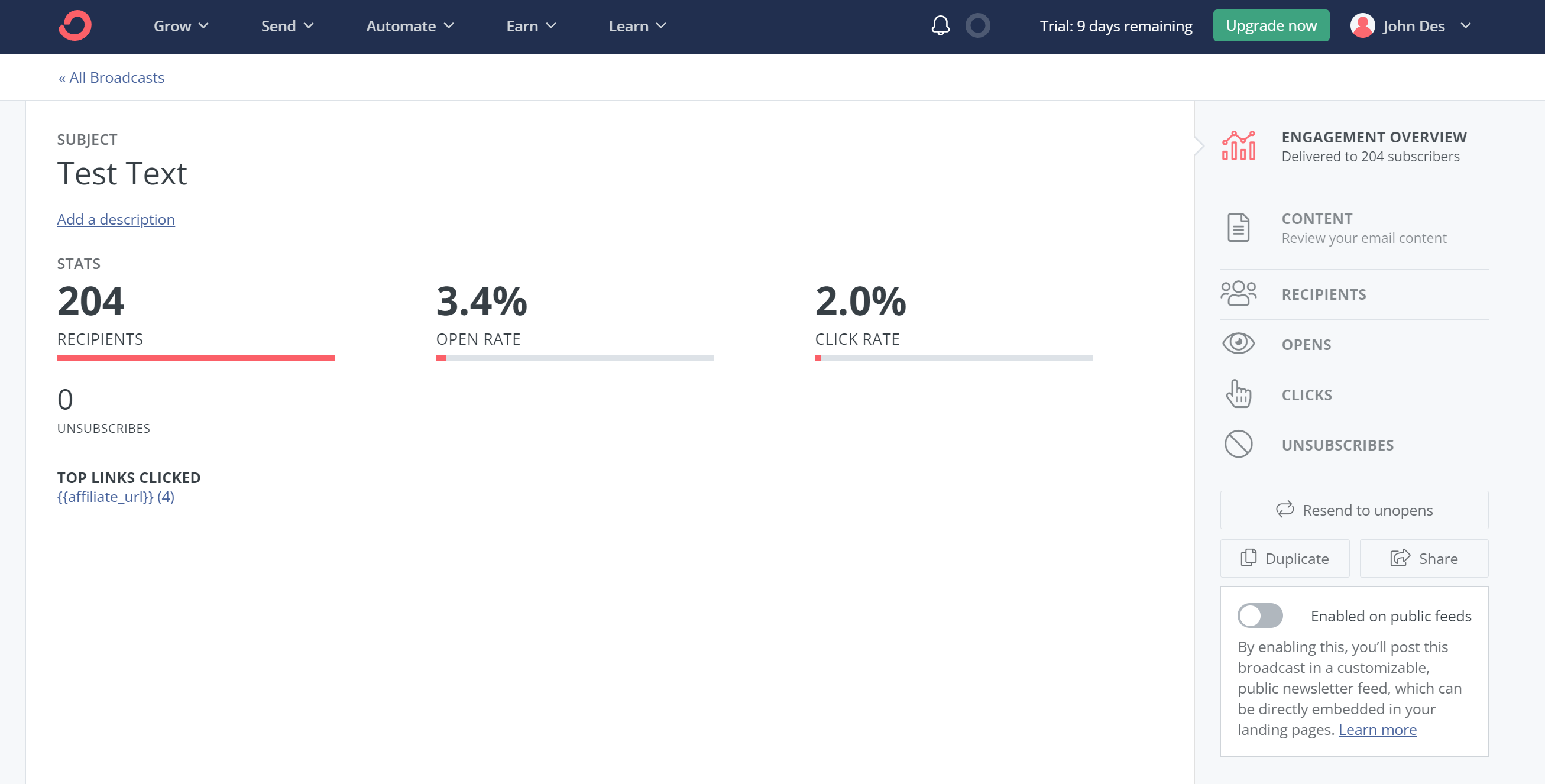Image resolution: width=1545 pixels, height=784 pixels.
Task: View Clicks using the pointer icon
Action: (x=1238, y=394)
